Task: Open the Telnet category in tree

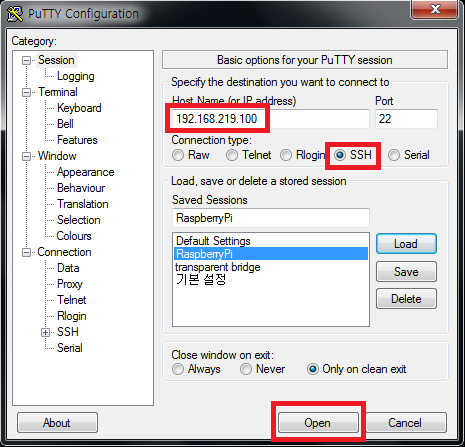Action: pos(71,300)
